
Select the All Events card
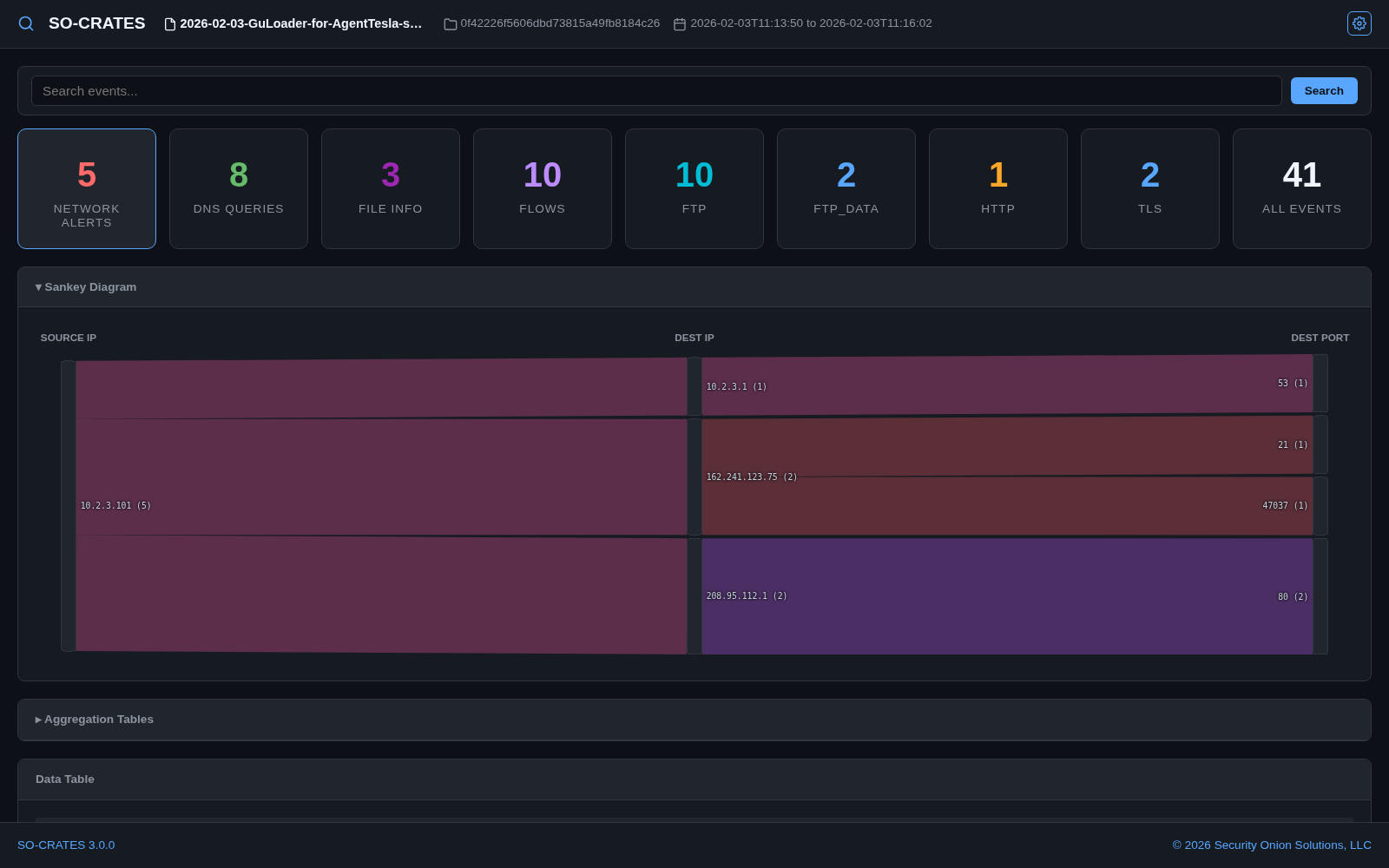point(1302,188)
